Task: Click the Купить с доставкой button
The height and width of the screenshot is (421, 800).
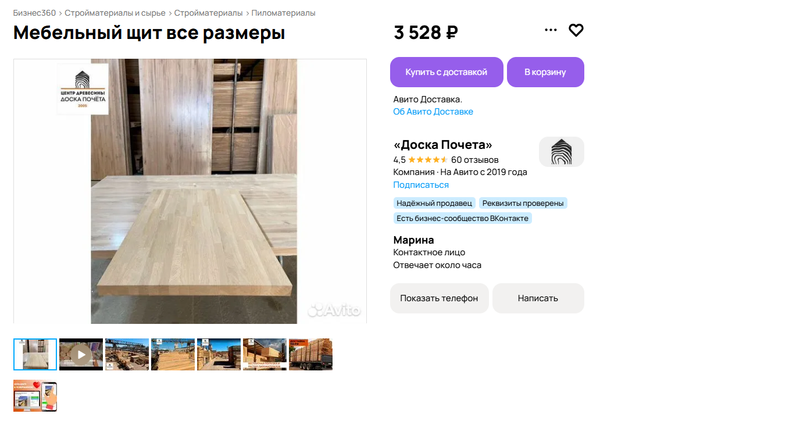Action: click(446, 72)
